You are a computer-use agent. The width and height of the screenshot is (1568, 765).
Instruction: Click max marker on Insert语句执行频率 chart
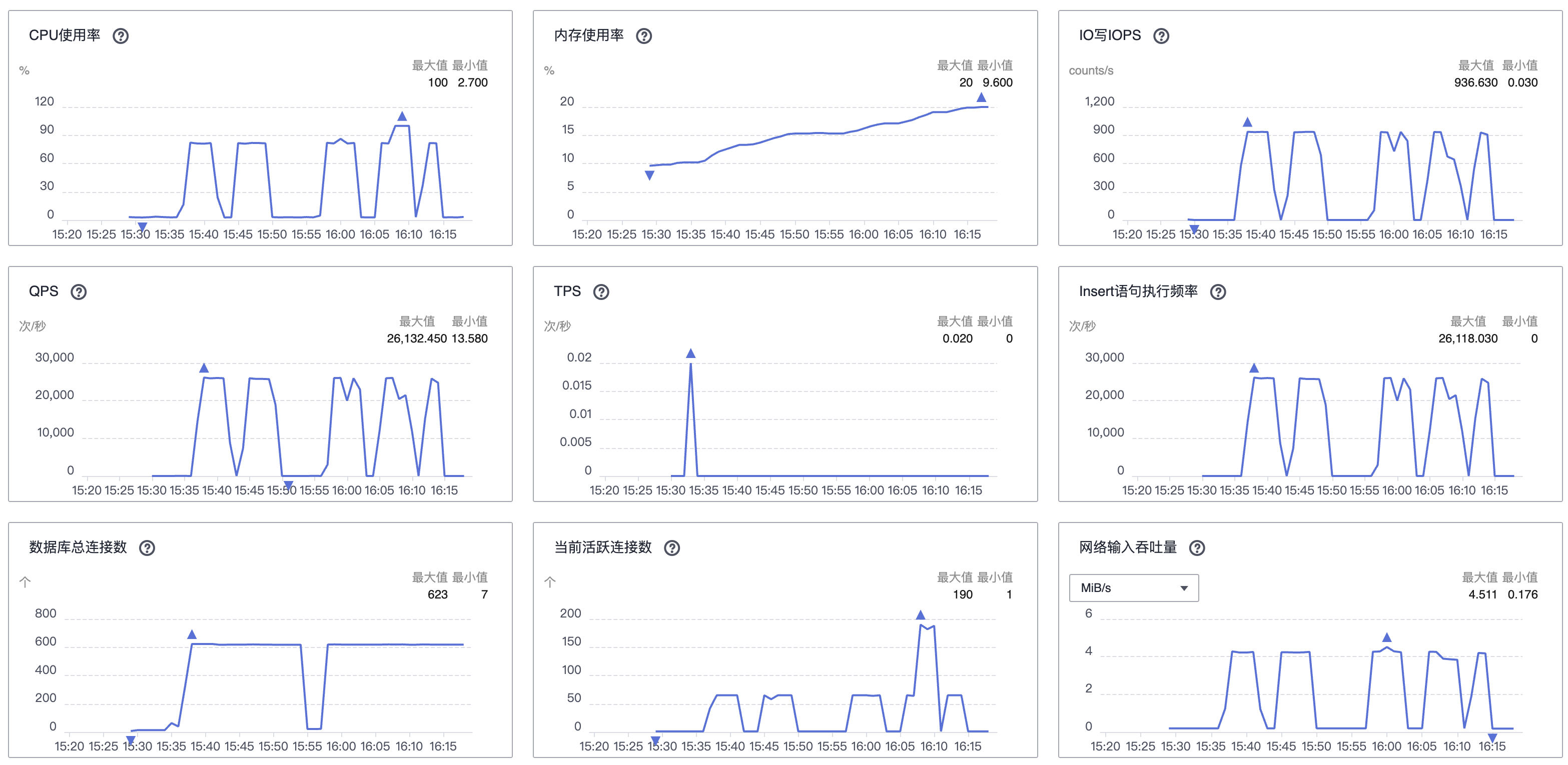pyautogui.click(x=1254, y=368)
